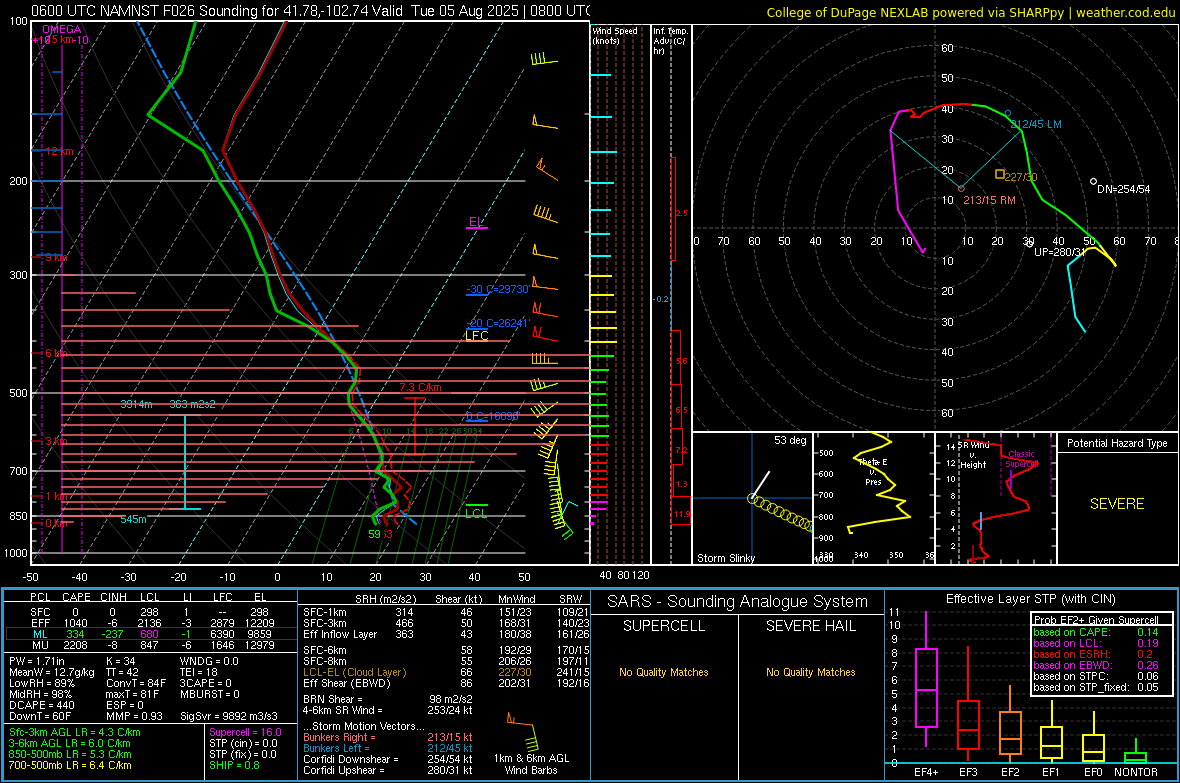Click the DN=254/54 hodograph label

coord(1123,189)
